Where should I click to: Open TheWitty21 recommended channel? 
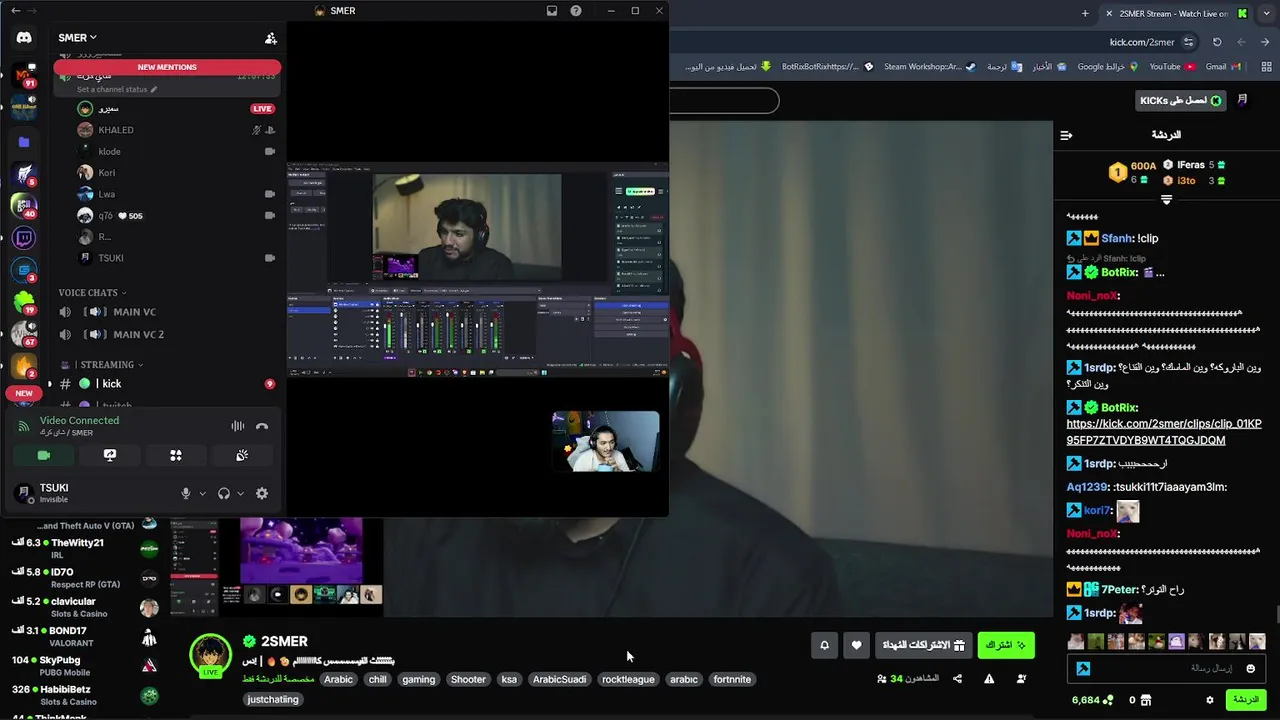(x=84, y=548)
